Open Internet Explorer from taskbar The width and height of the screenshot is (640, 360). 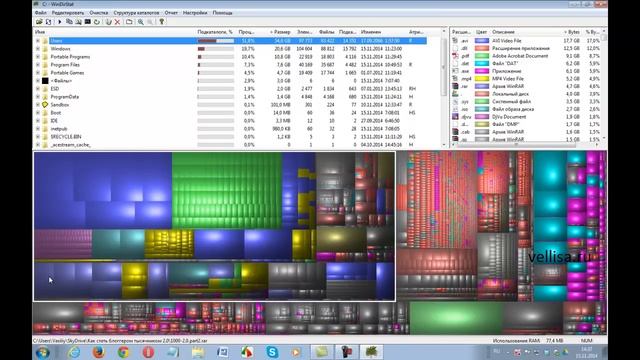(x=74, y=352)
